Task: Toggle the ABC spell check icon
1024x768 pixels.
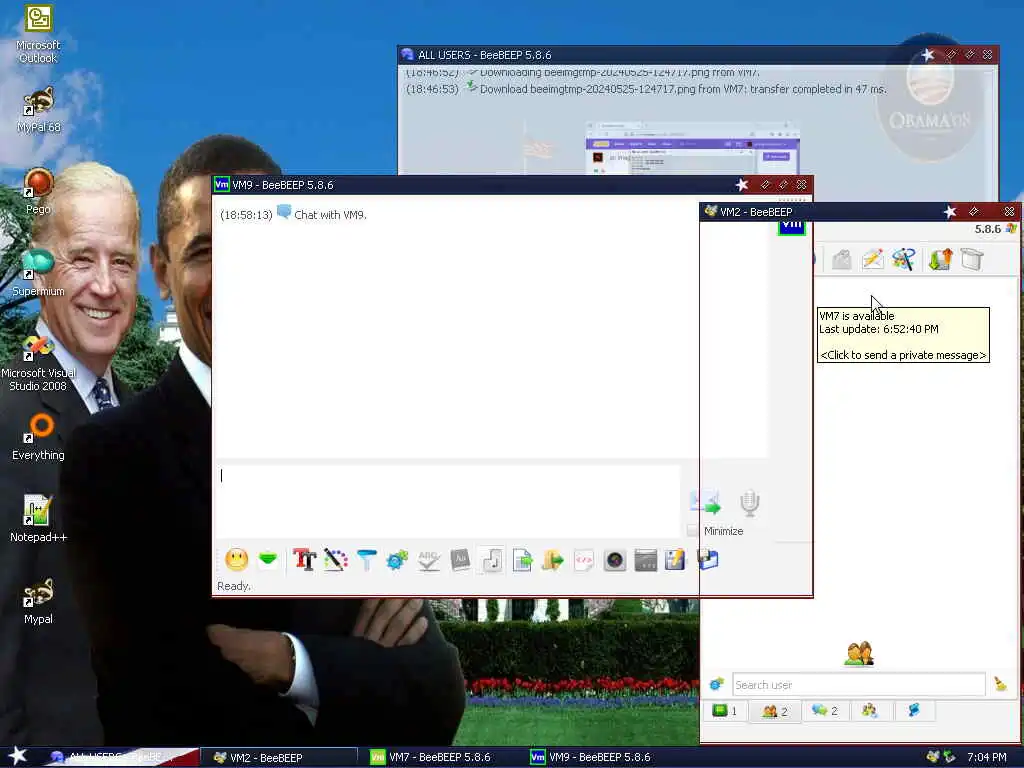Action: (428, 560)
